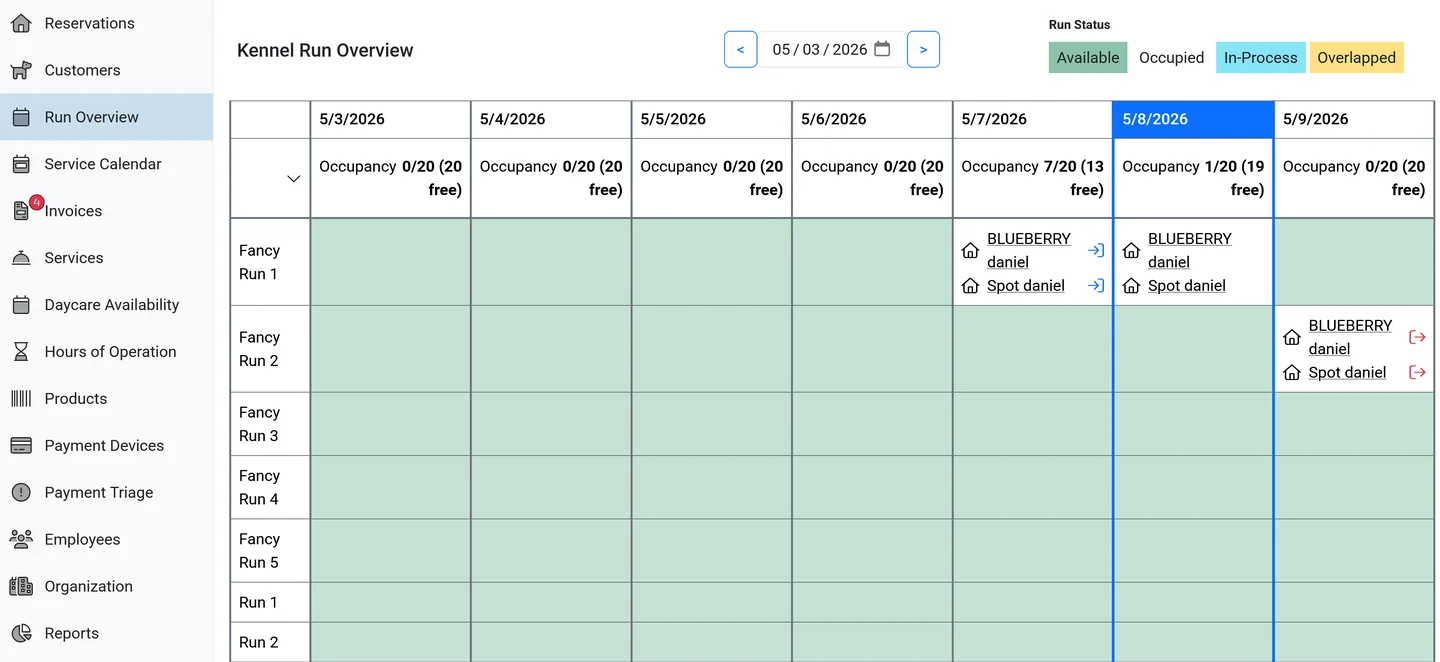This screenshot has height=662, width=1440.
Task: Open Payment Devices page
Action: pos(106,445)
